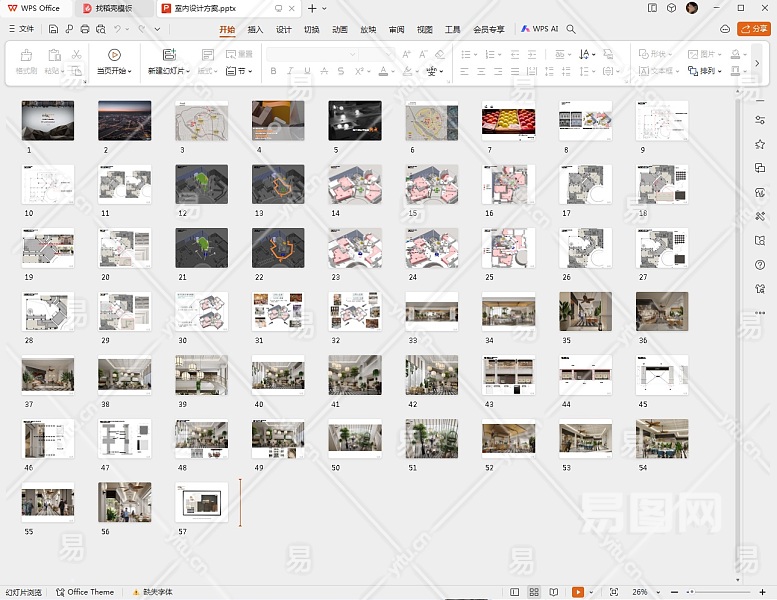Click the orange 分享 share button
Screen dimensions: 777x600
[754, 29]
